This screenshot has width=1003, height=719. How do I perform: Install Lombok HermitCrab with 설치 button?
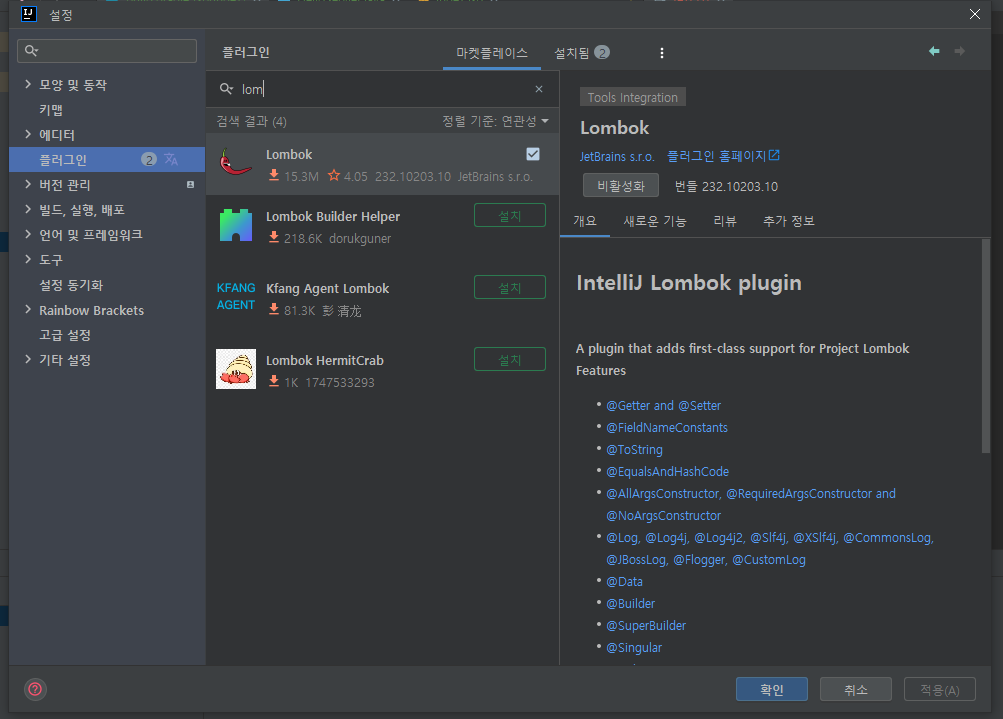pos(510,360)
